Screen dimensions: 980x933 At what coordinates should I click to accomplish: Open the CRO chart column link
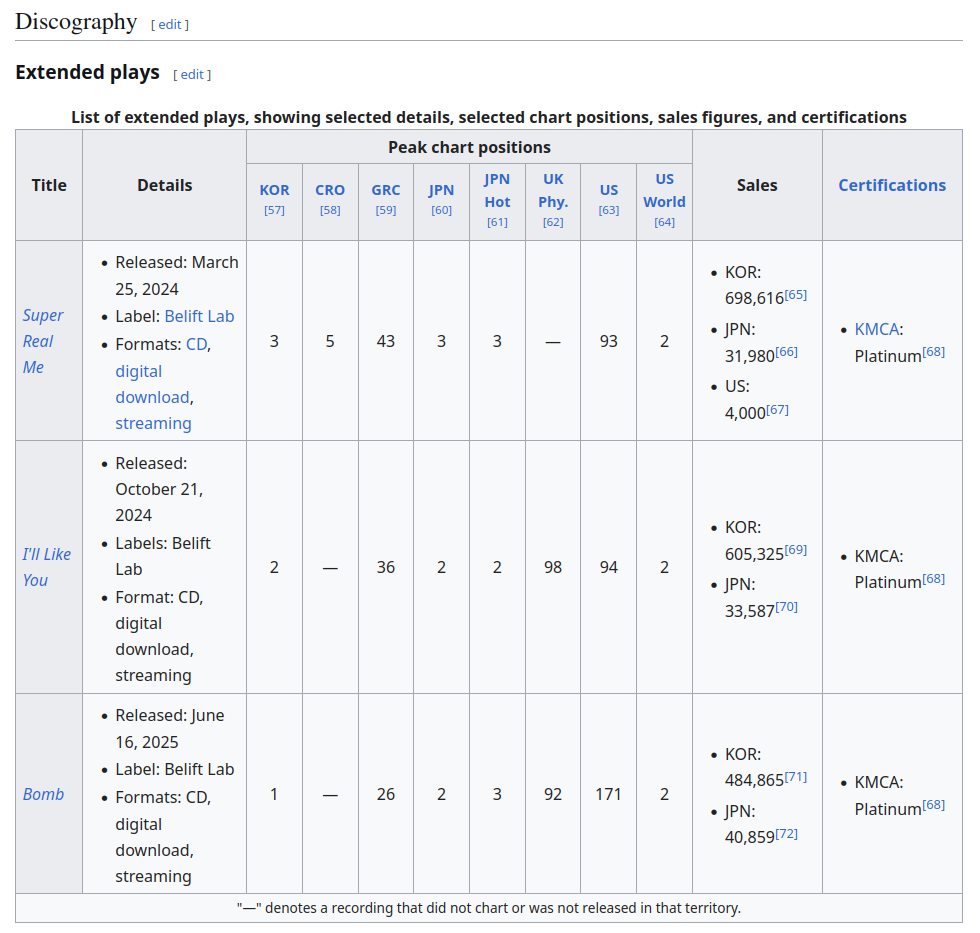330,190
